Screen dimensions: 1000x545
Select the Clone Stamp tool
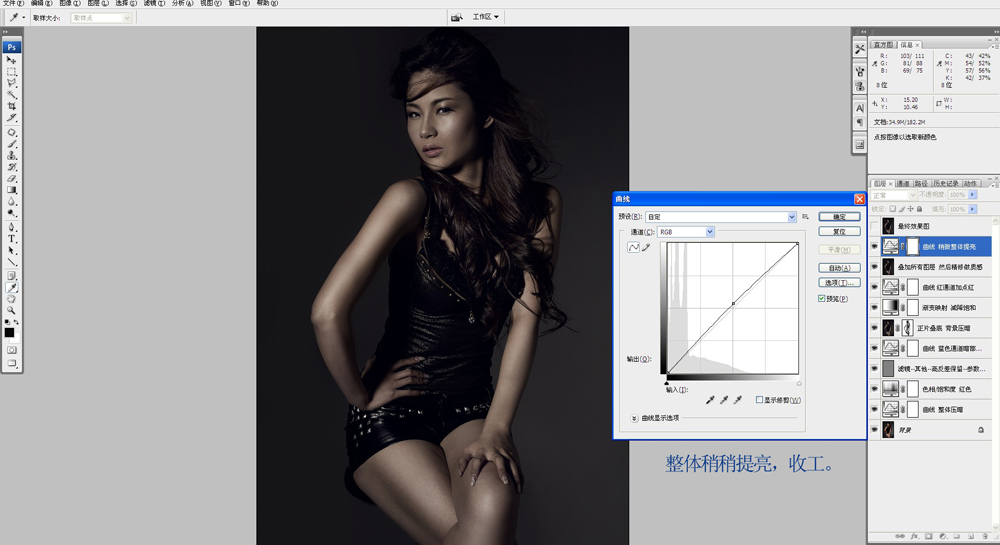tap(11, 156)
